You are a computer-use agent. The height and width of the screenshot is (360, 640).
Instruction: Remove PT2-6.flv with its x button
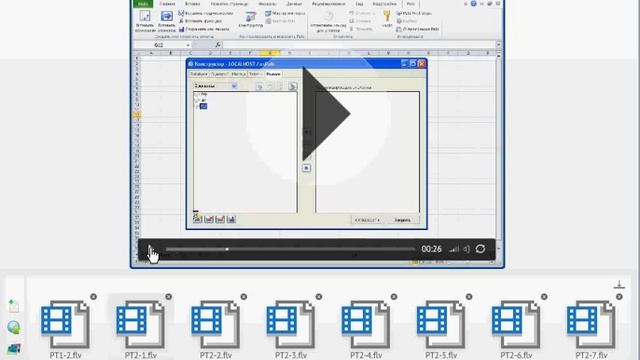(x=544, y=297)
